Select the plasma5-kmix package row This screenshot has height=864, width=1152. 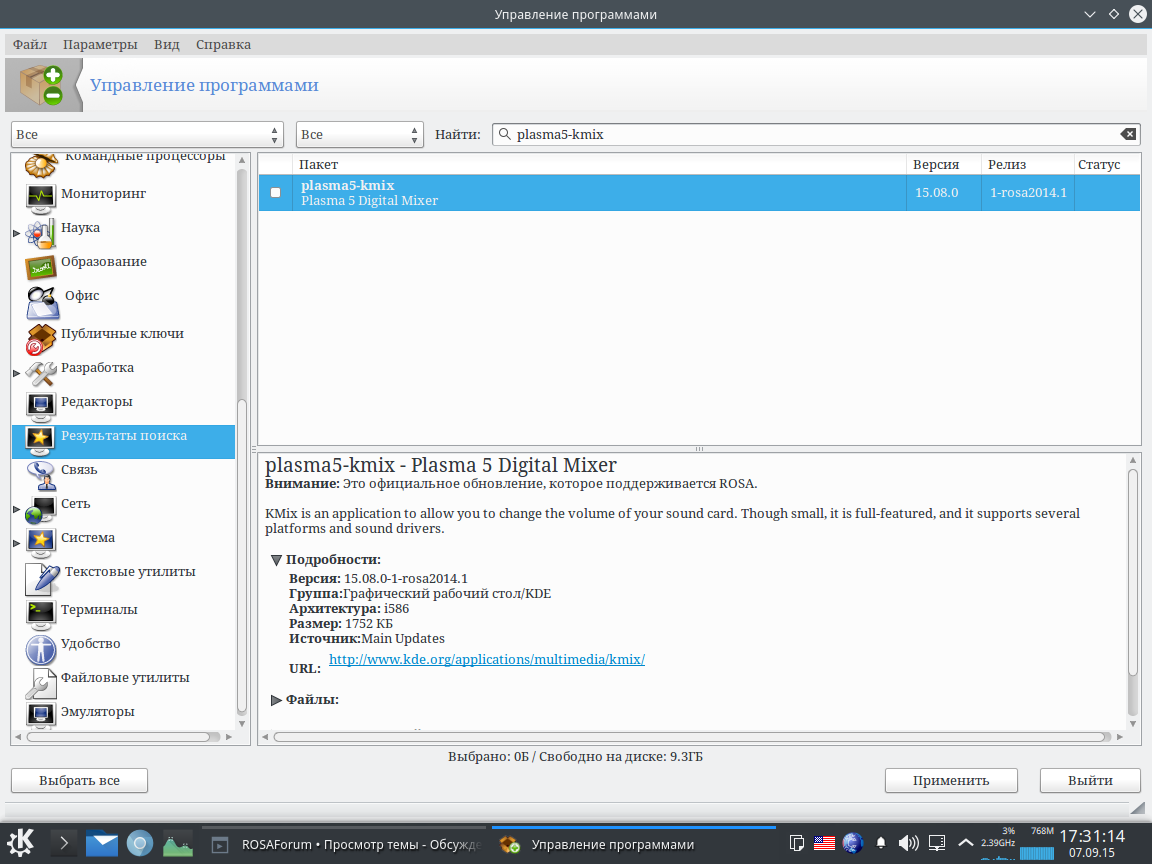pyautogui.click(x=699, y=192)
